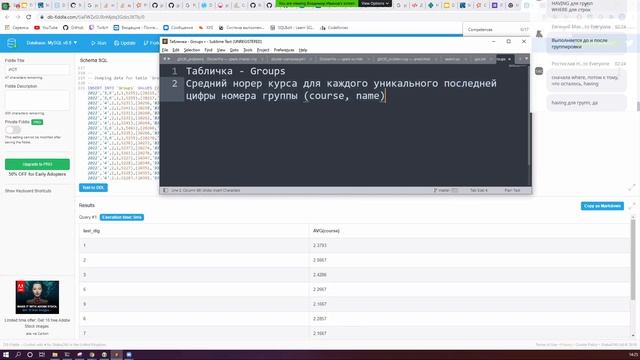Reload the browser page
Viewport: 640px width, 360px height.
29,17
